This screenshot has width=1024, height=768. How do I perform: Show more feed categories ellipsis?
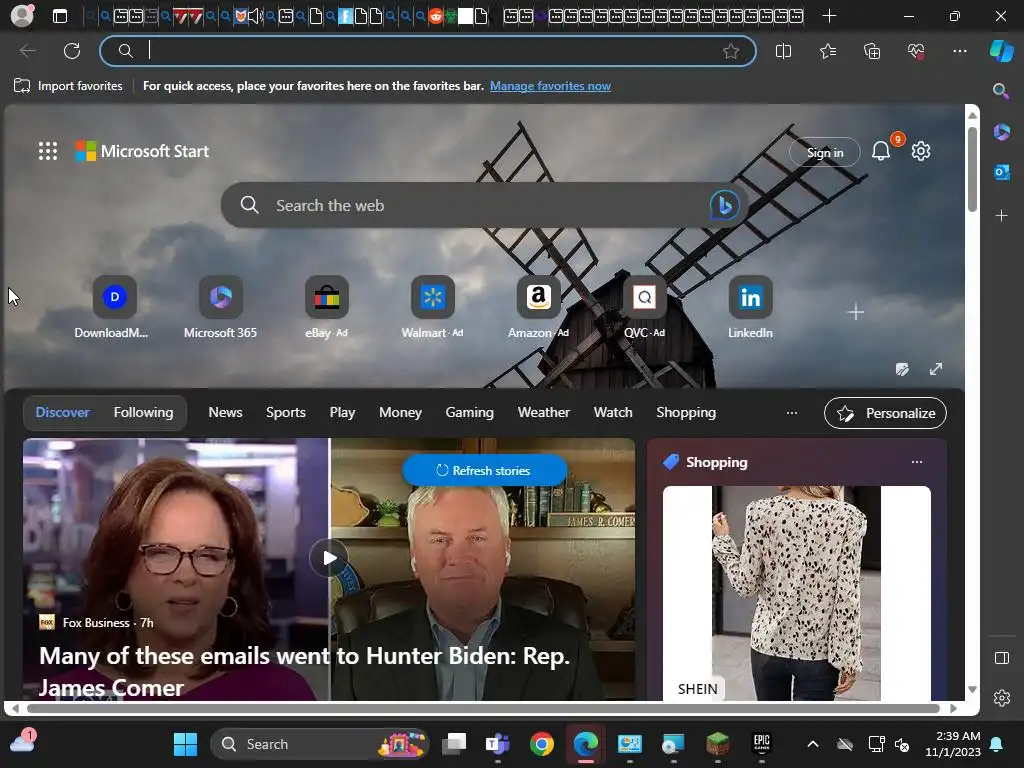coord(792,412)
